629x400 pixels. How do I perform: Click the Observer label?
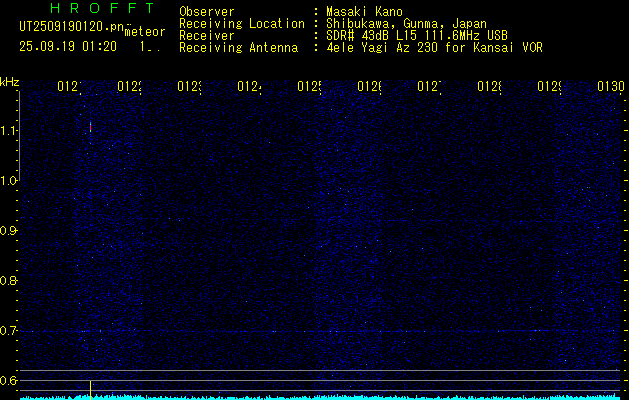(x=207, y=12)
